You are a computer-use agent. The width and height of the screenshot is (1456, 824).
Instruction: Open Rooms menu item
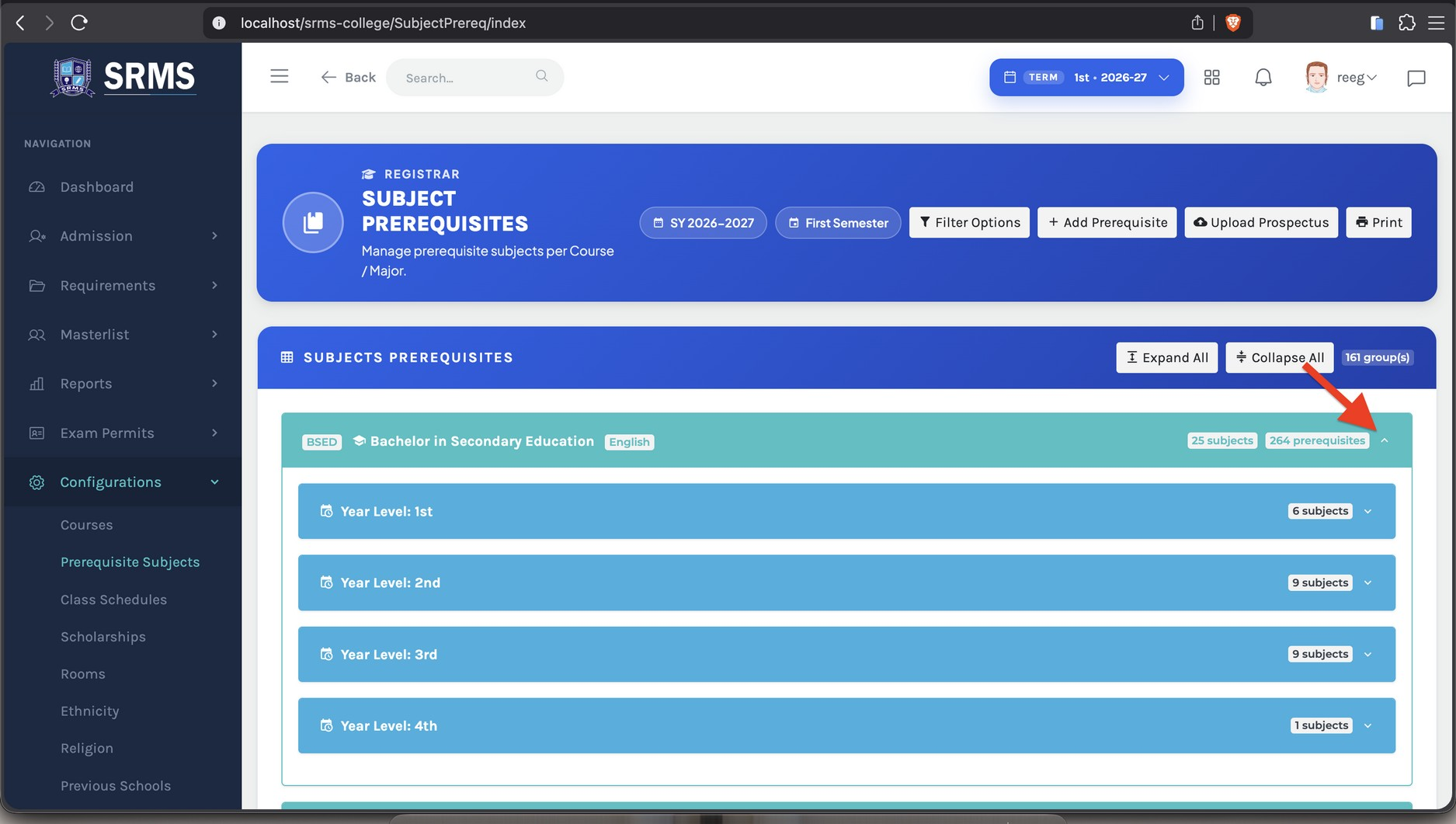(83, 674)
